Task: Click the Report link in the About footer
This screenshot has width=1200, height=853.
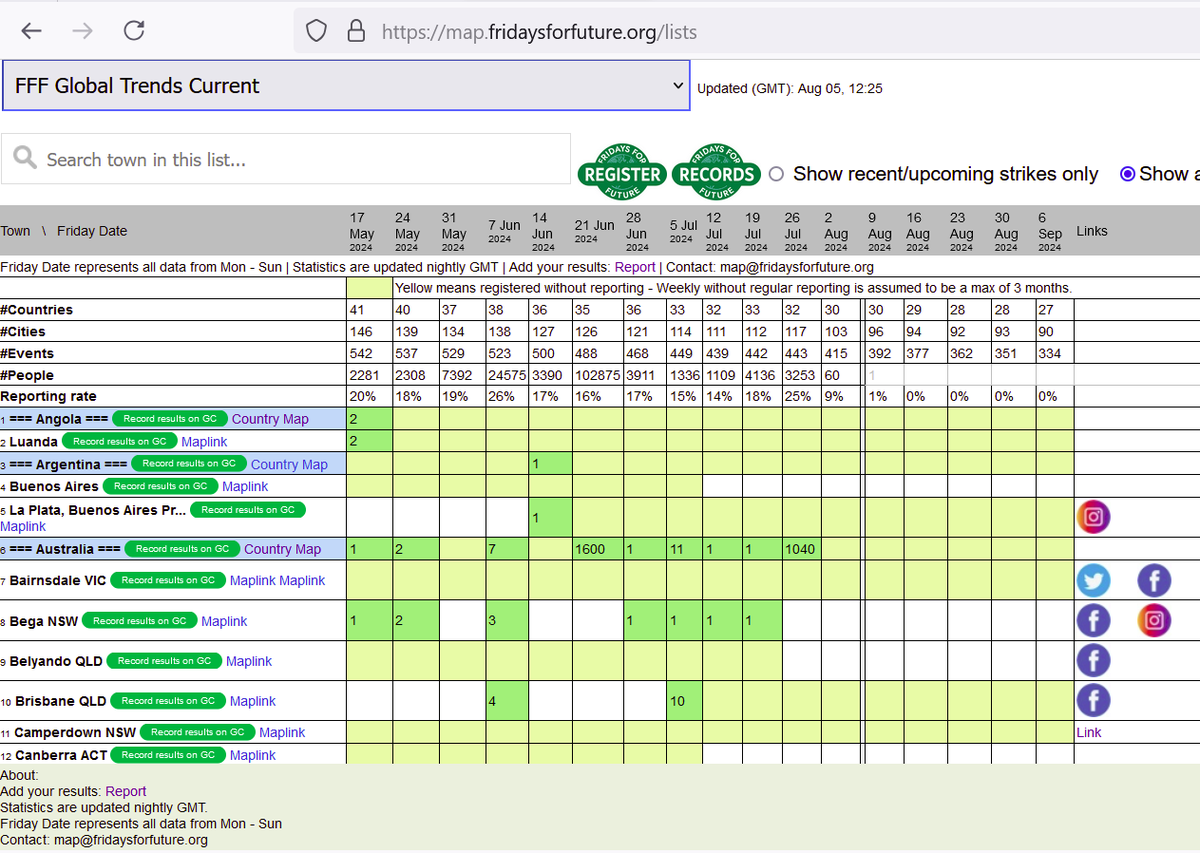Action: click(126, 791)
